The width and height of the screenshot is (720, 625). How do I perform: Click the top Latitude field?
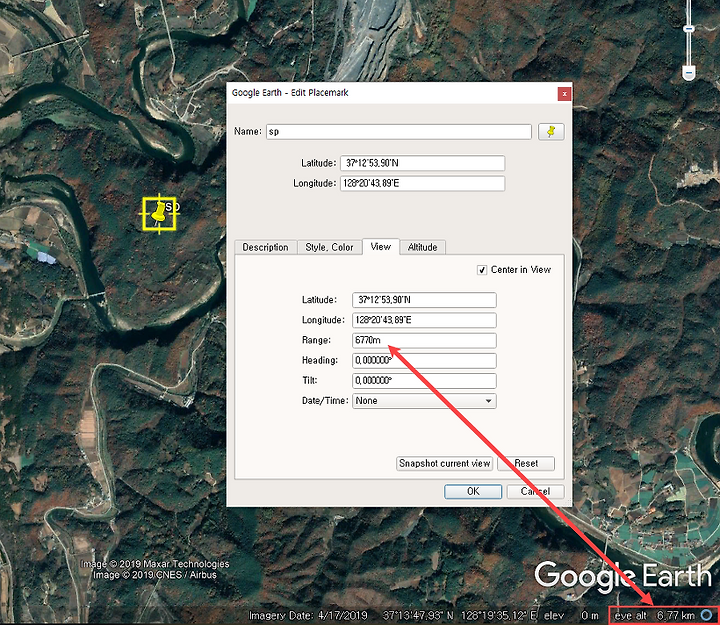(x=422, y=163)
